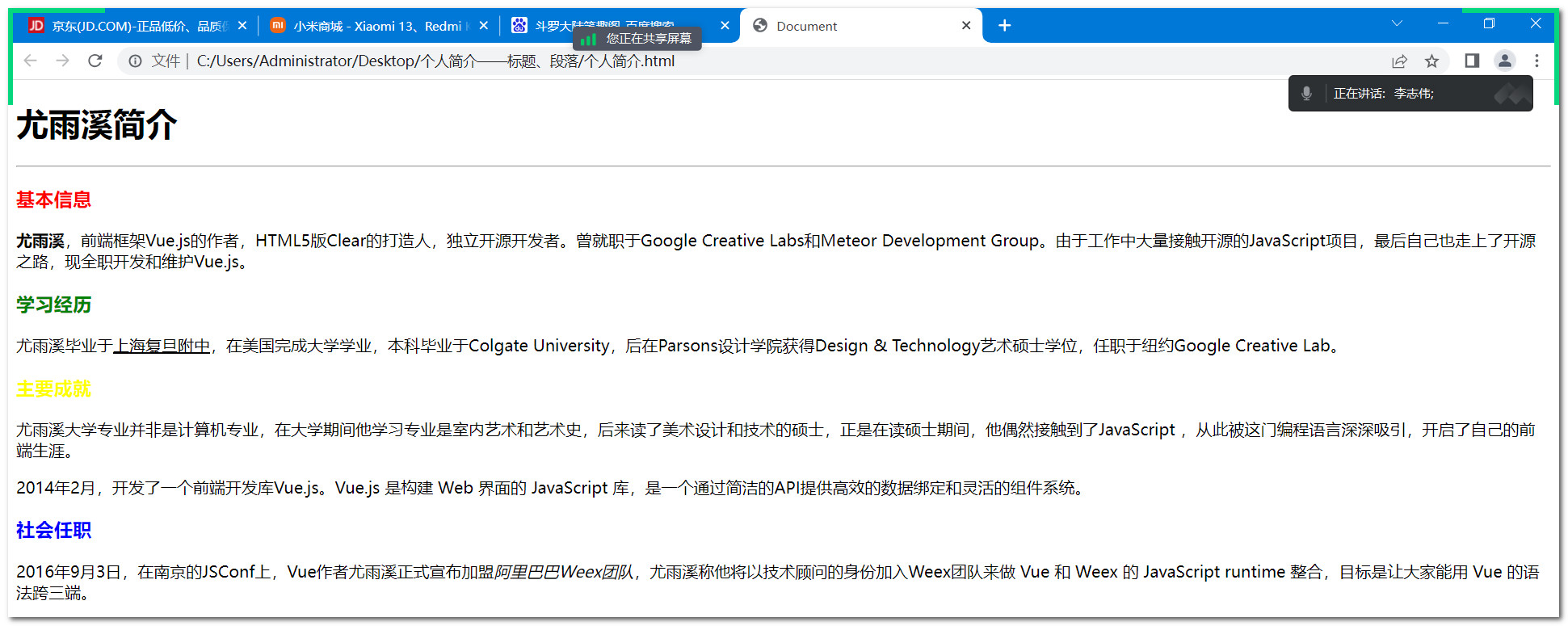The height and width of the screenshot is (626, 1568).
Task: Expand the tab search dropdown arrow
Action: pos(1397,23)
